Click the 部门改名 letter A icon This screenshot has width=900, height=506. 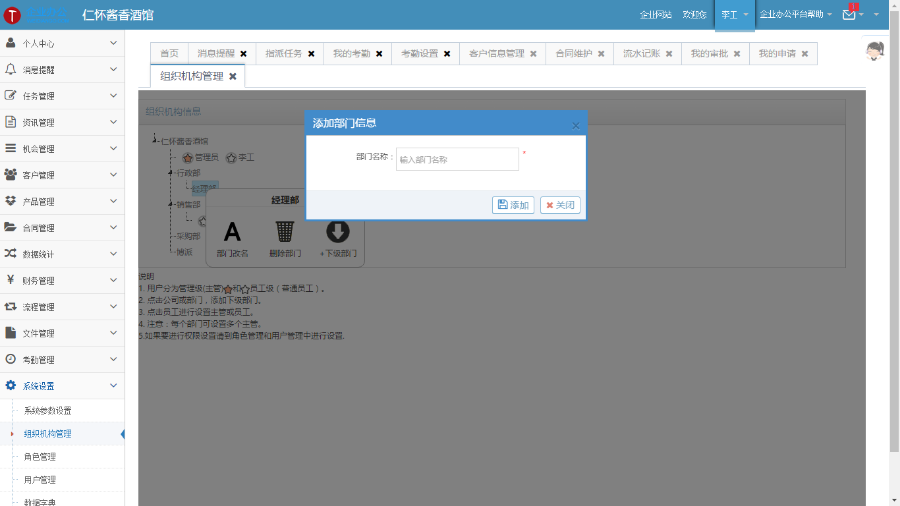(x=232, y=232)
